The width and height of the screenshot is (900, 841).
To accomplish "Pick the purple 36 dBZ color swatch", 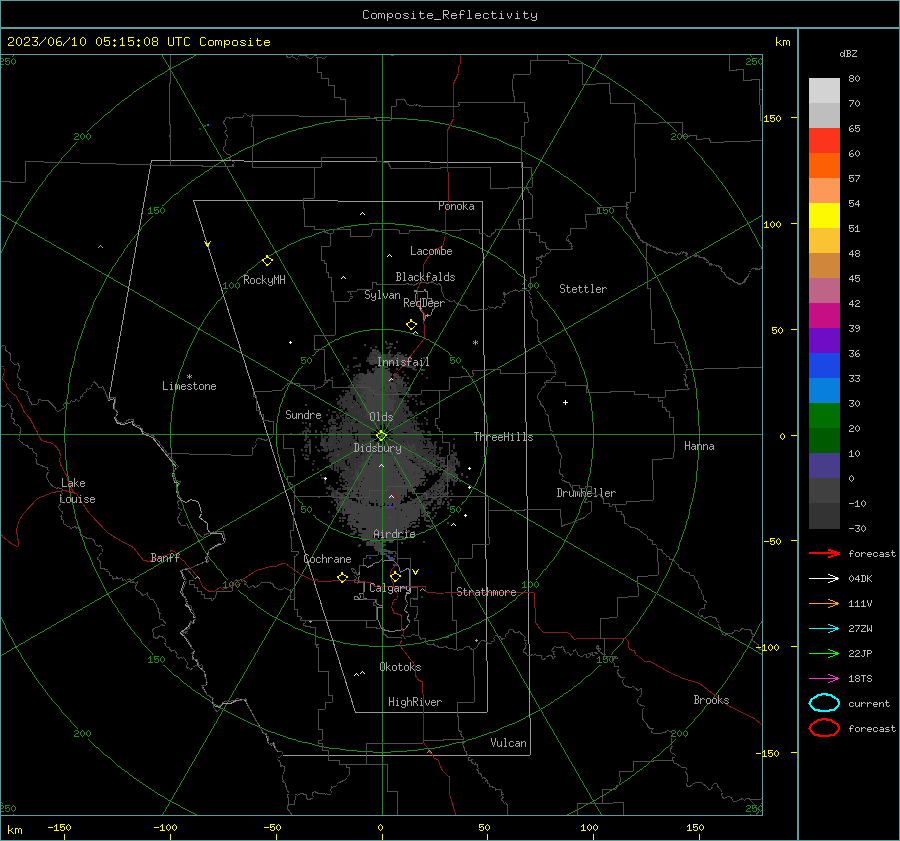I will click(824, 340).
